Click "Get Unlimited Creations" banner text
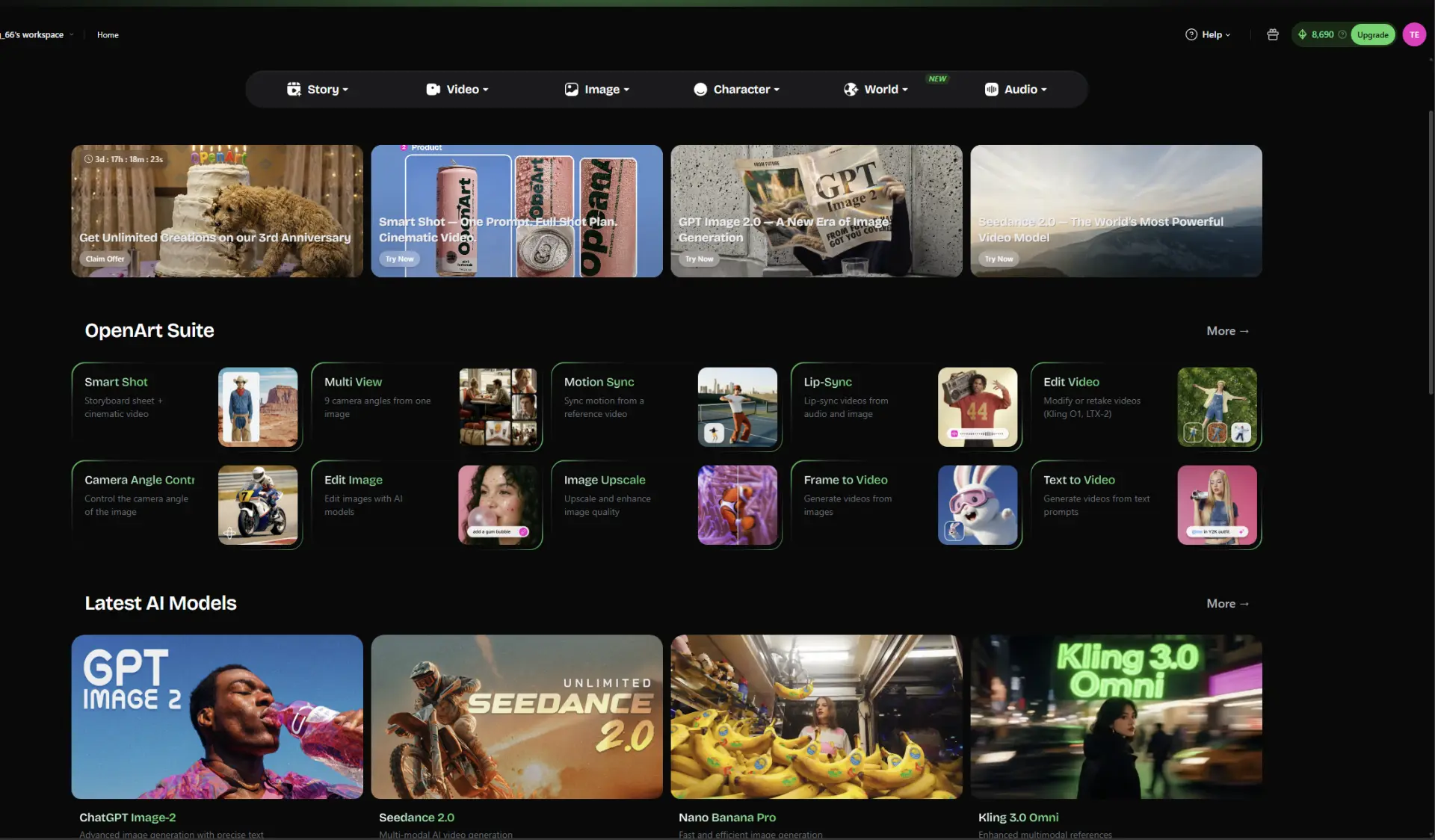The image size is (1435, 840). pos(215,237)
